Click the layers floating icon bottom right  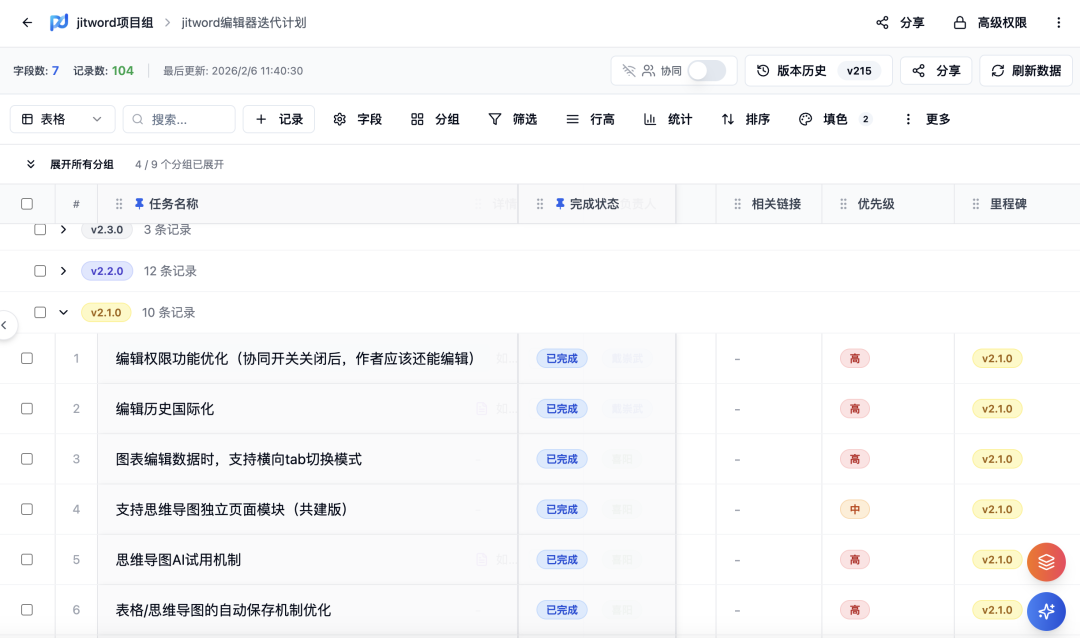coord(1046,561)
